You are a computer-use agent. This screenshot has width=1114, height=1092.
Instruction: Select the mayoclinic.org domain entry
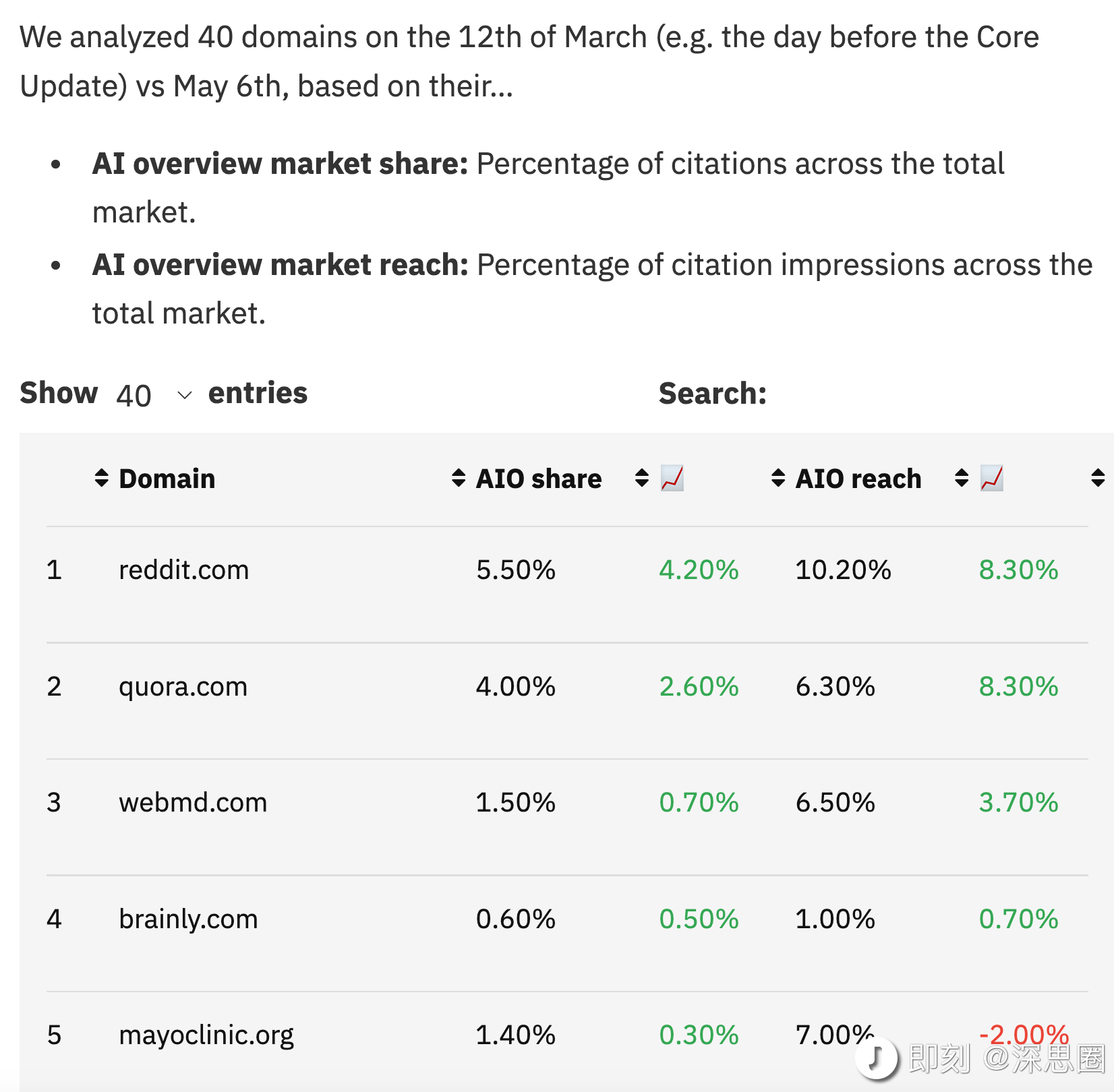(206, 1035)
